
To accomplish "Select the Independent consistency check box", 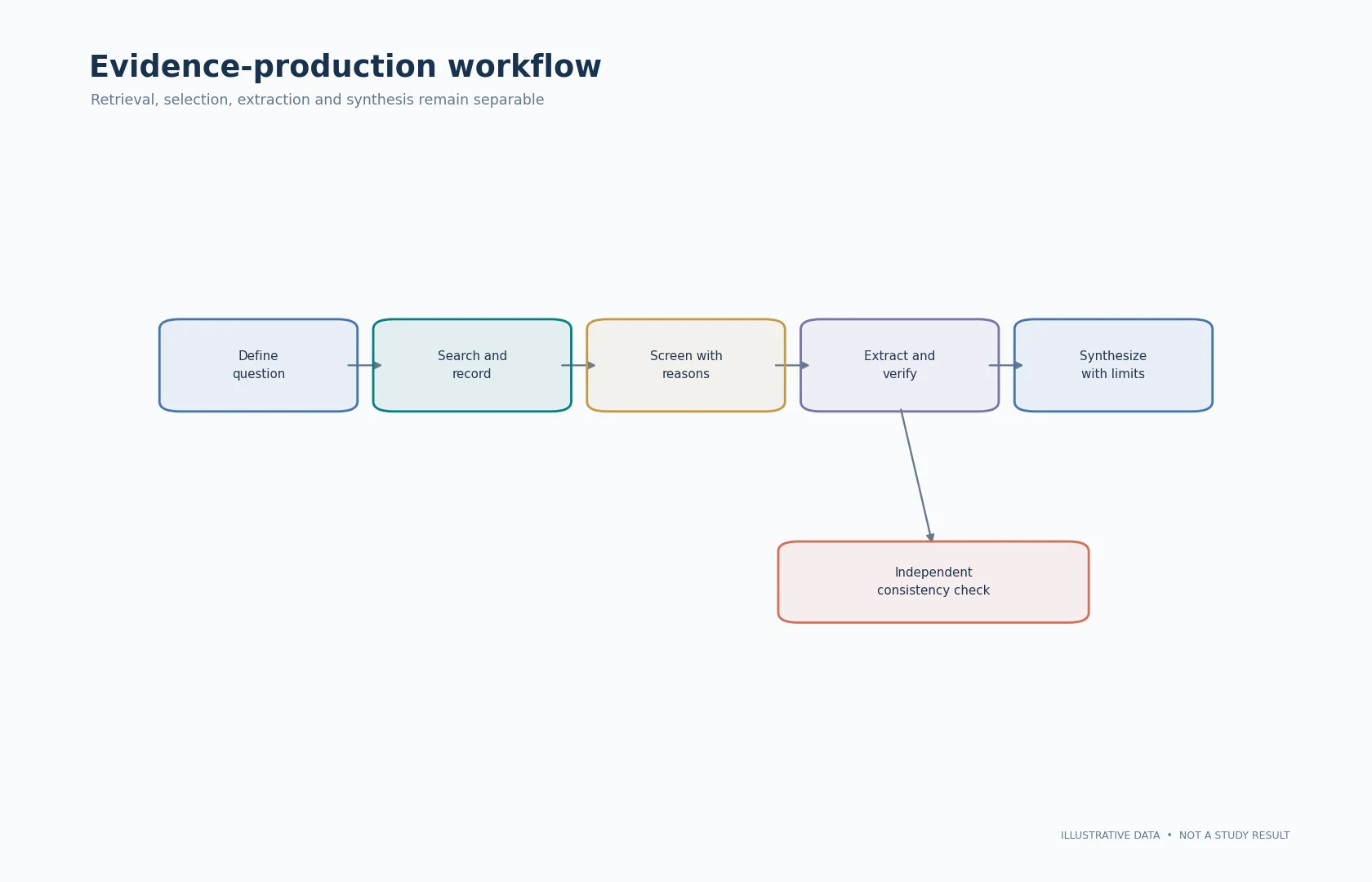I will 933,581.
